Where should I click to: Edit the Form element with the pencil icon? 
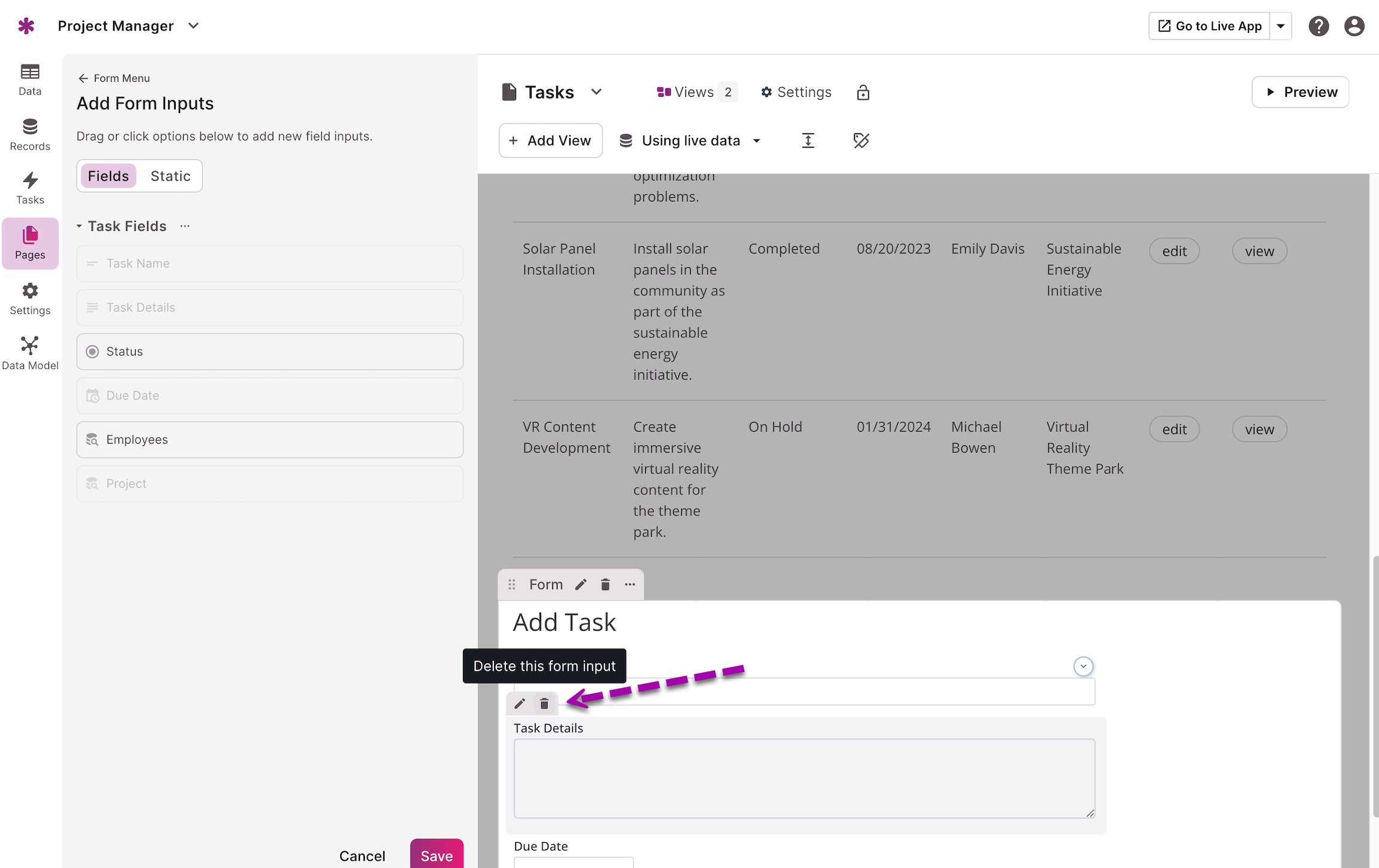[x=581, y=584]
